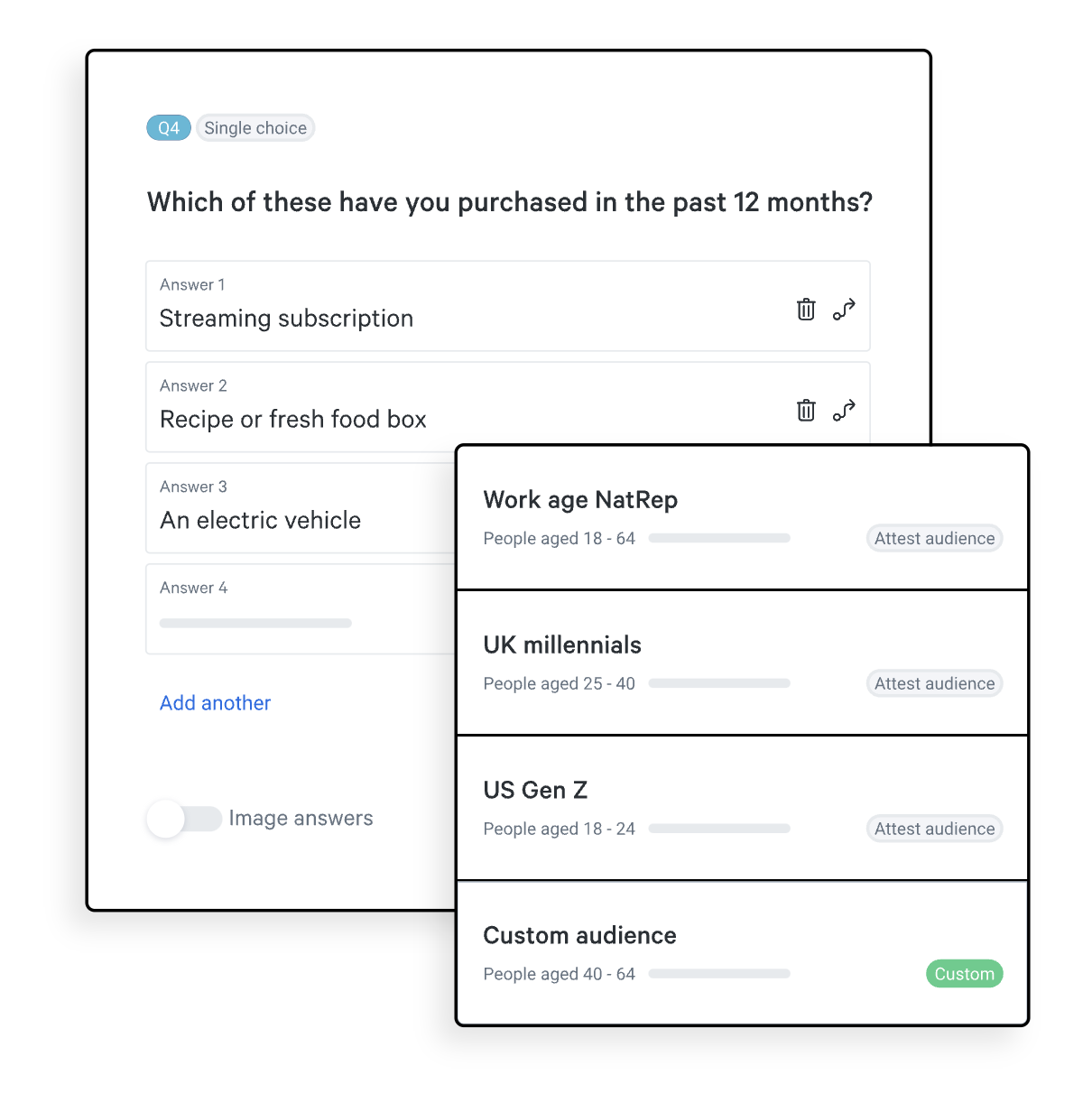Choose the US Gen Z audience
Image resolution: width=1092 pixels, height=1103 pixels.
(535, 791)
